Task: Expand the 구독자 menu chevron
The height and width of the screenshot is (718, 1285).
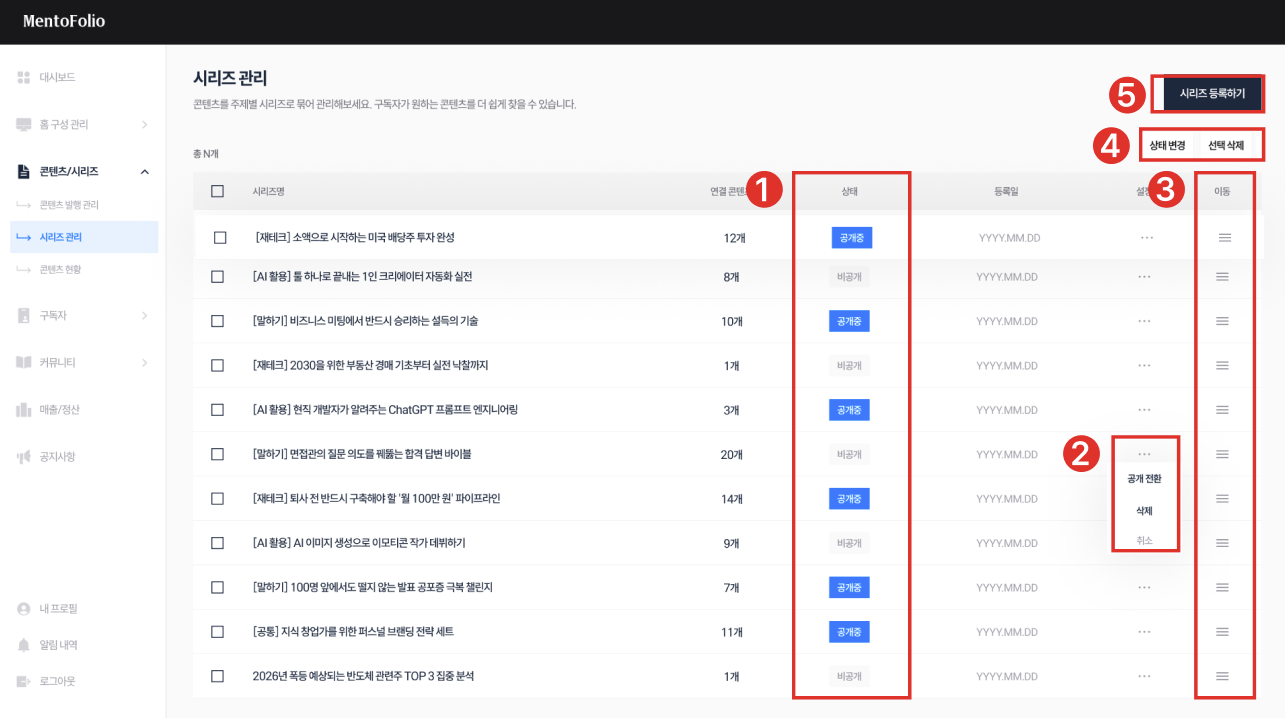Action: point(144,316)
